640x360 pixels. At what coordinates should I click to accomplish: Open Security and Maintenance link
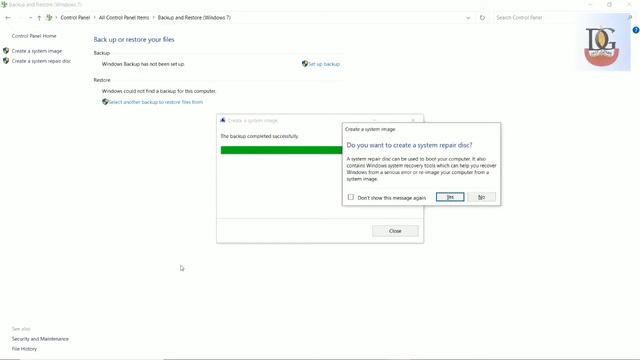pyautogui.click(x=40, y=339)
